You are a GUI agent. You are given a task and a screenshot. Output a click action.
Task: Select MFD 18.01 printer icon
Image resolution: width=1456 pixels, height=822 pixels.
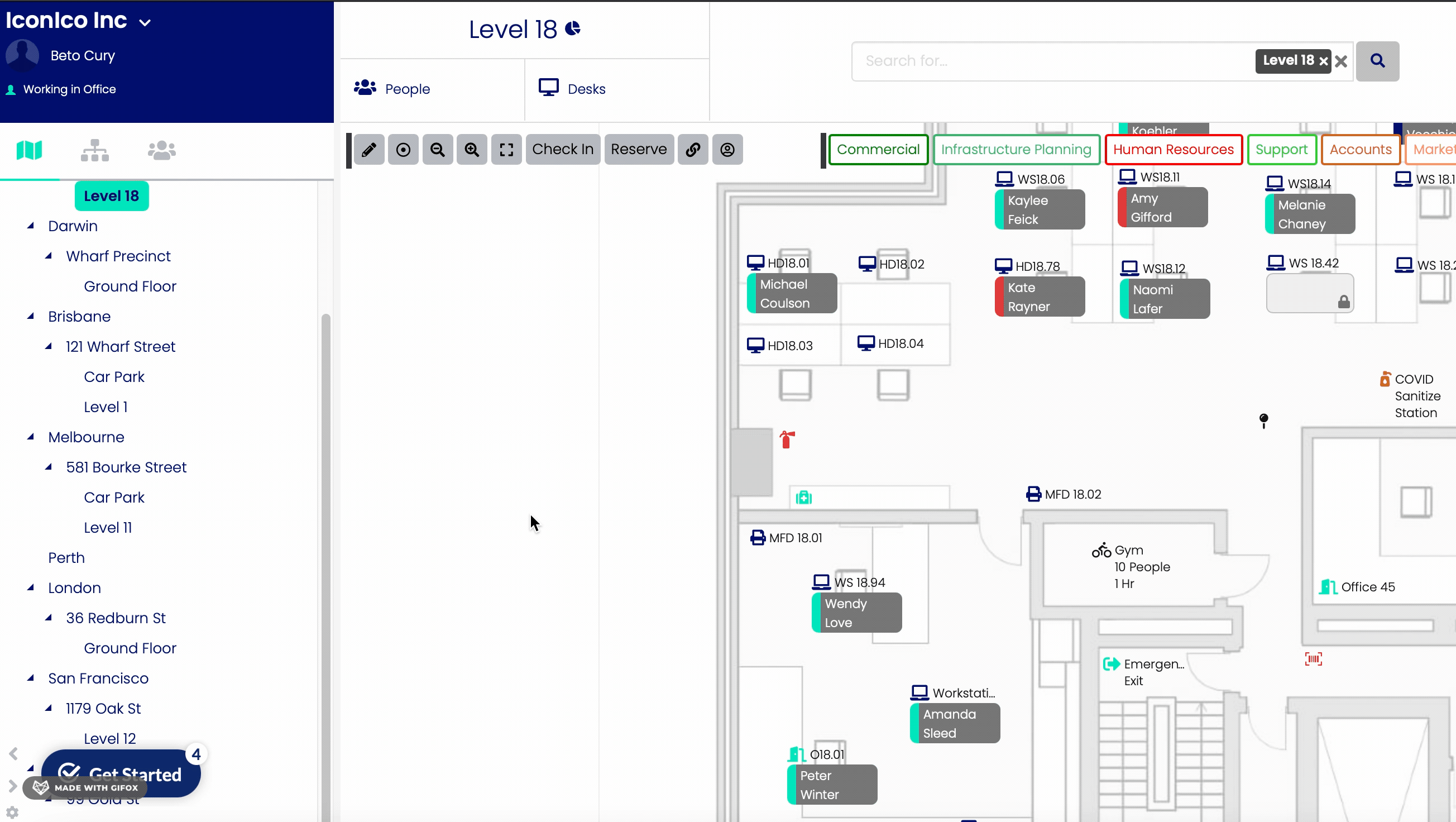[758, 538]
